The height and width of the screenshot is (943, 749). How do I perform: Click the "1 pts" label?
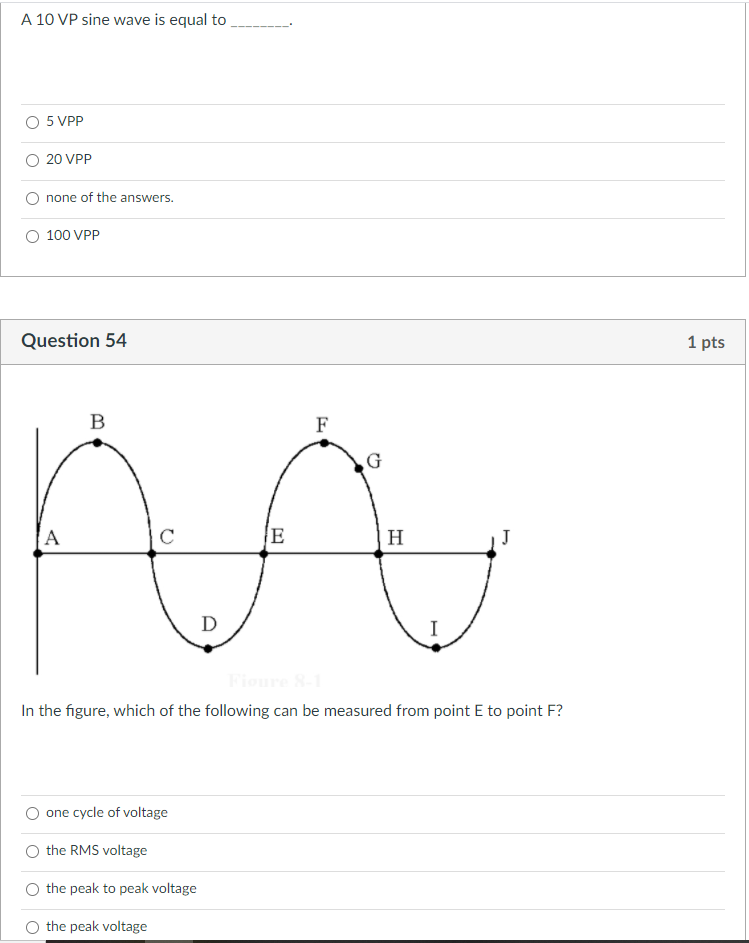tap(707, 341)
